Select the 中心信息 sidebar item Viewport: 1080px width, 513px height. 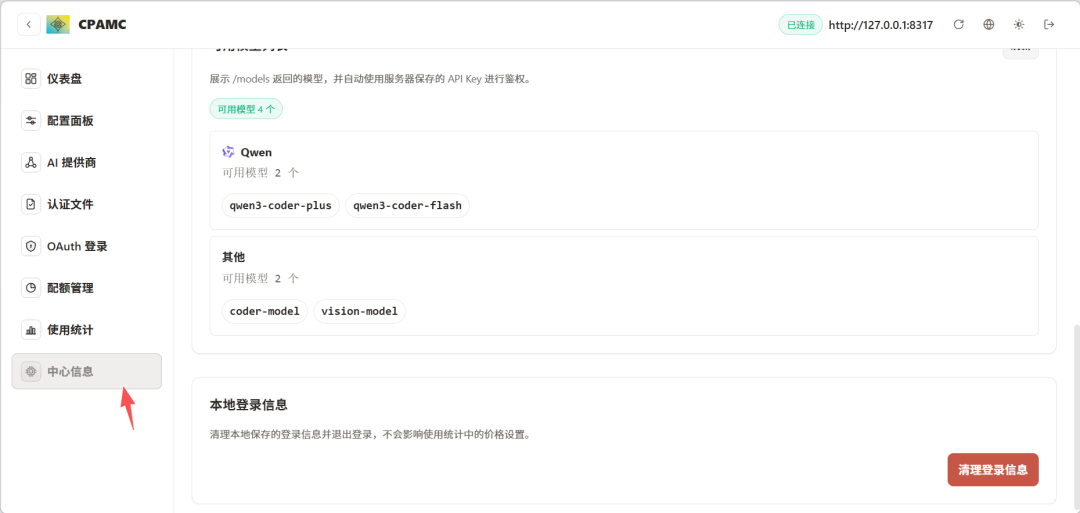pos(87,371)
